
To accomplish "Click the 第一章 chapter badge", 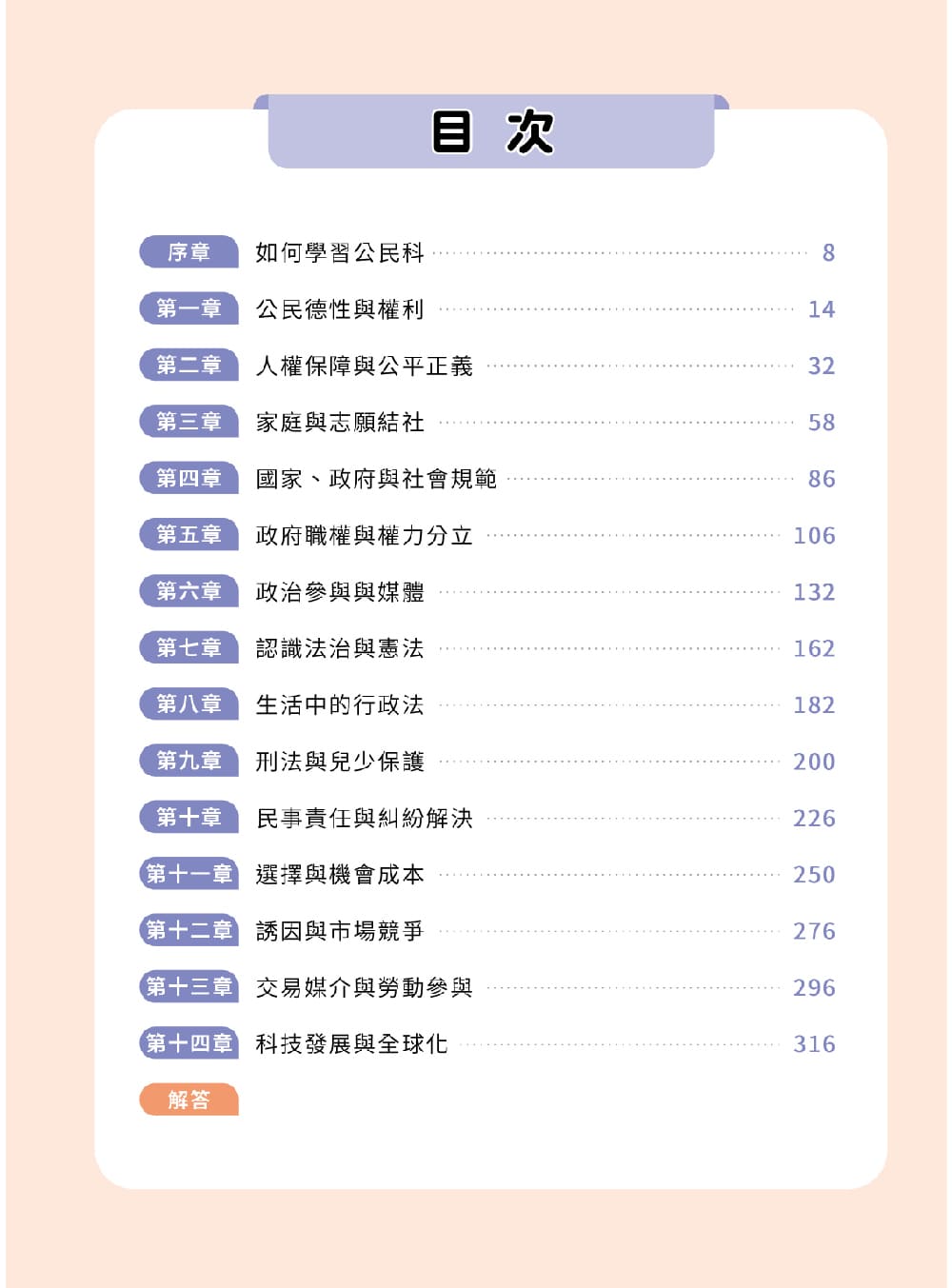I will pyautogui.click(x=188, y=308).
